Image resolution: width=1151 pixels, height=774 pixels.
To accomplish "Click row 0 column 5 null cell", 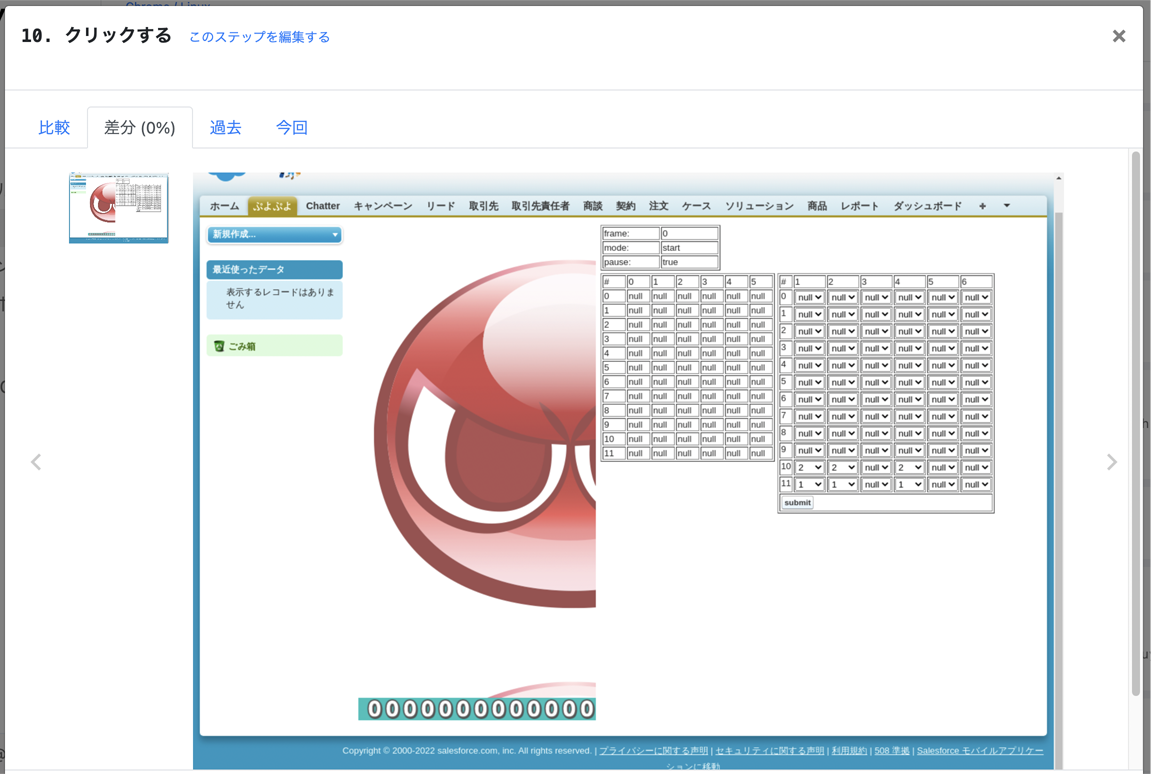I will (x=760, y=297).
